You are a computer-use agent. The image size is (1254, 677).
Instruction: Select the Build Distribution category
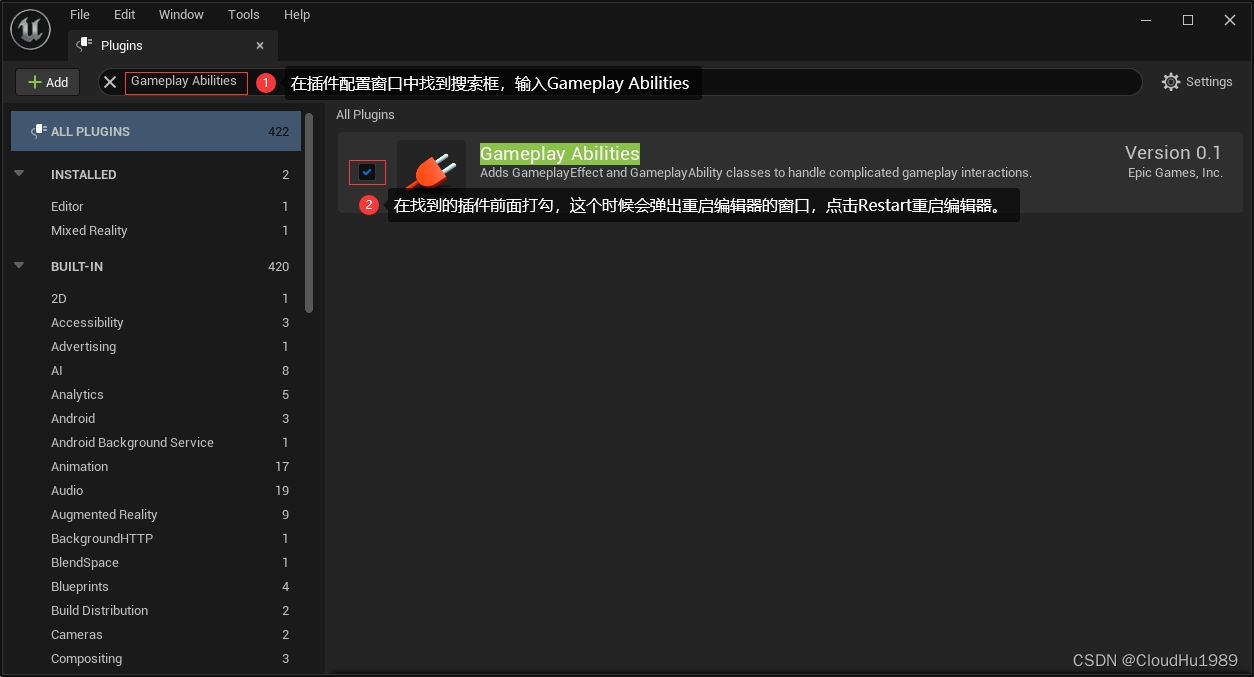pos(156,610)
